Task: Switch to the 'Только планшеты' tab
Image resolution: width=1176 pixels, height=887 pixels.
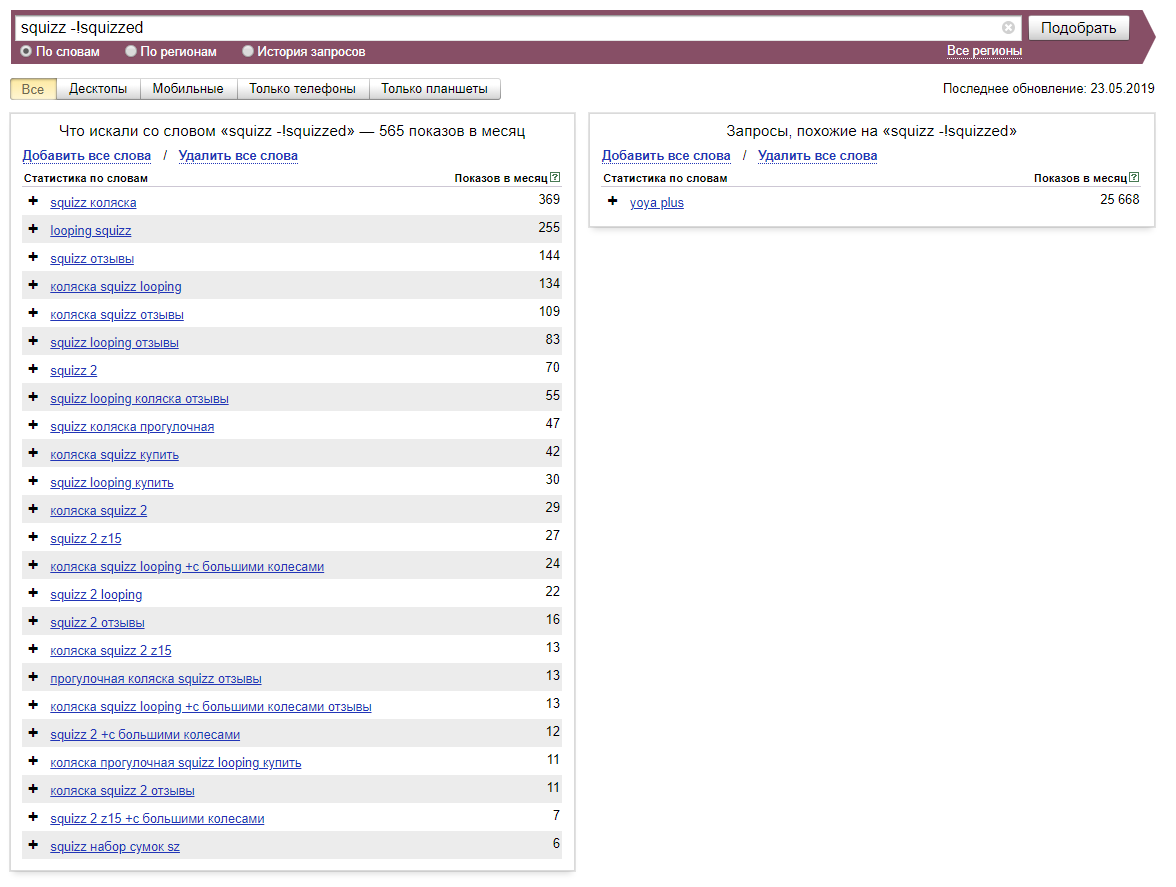Action: (x=434, y=89)
